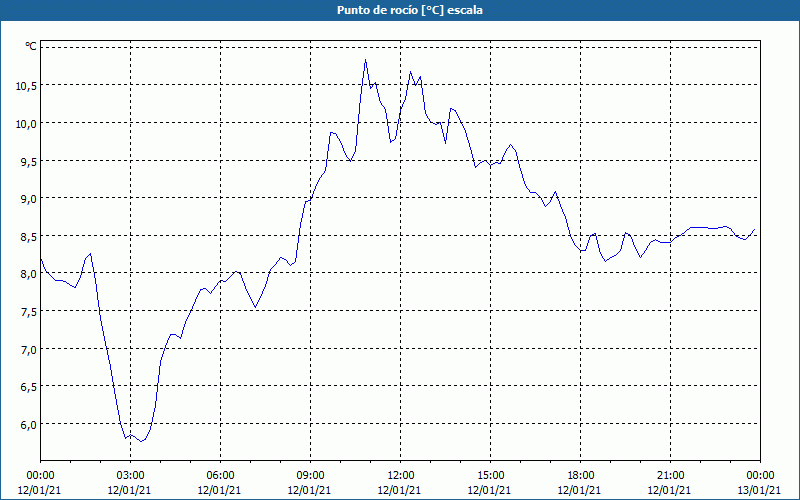Select the 6,0 y-axis value
The image size is (800, 500).
pos(29,424)
